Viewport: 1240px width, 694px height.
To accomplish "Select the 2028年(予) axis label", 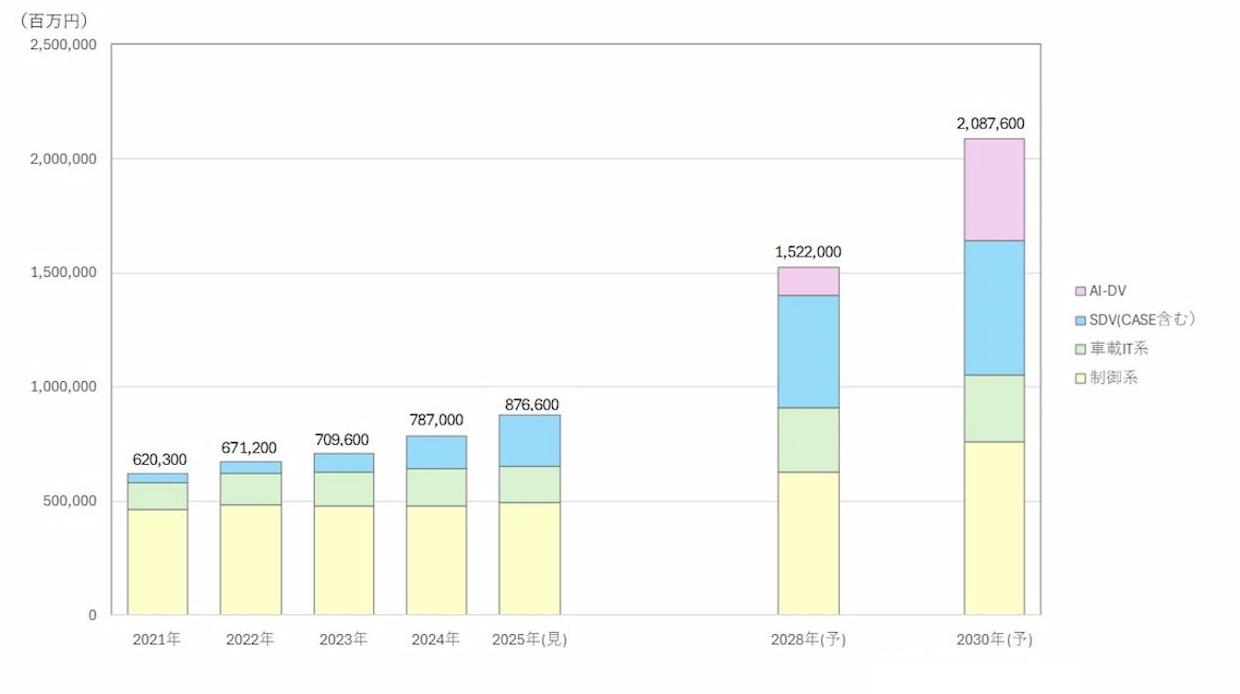I will tap(808, 640).
